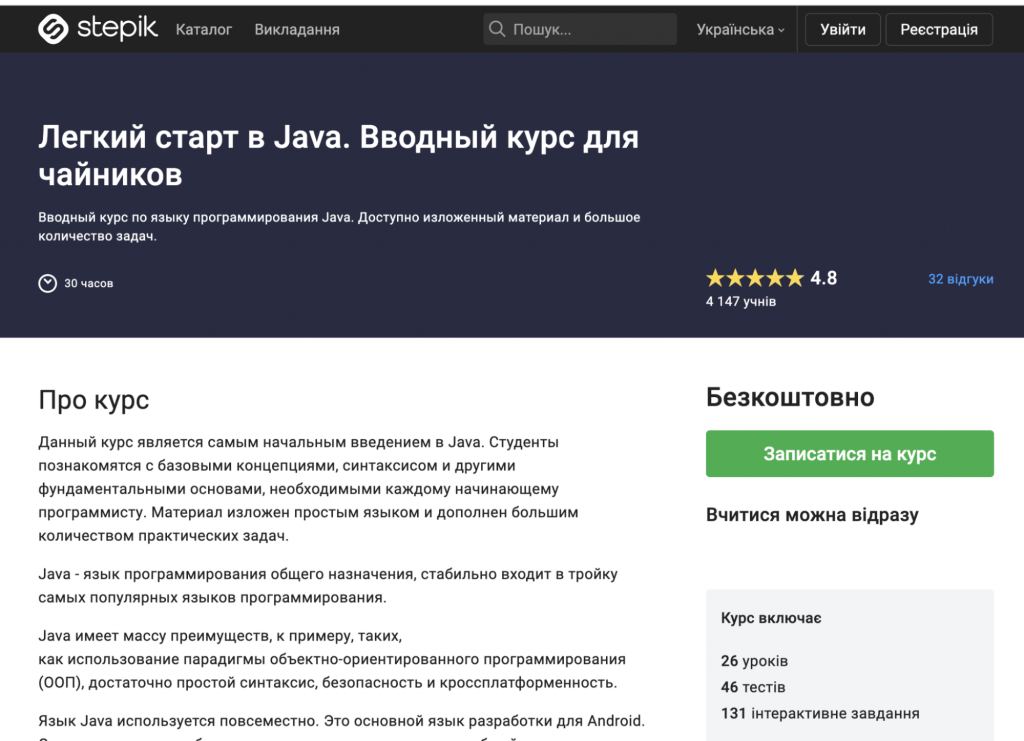Click the Реєстрація registration button
Viewport: 1024px width, 741px height.
[x=938, y=29]
